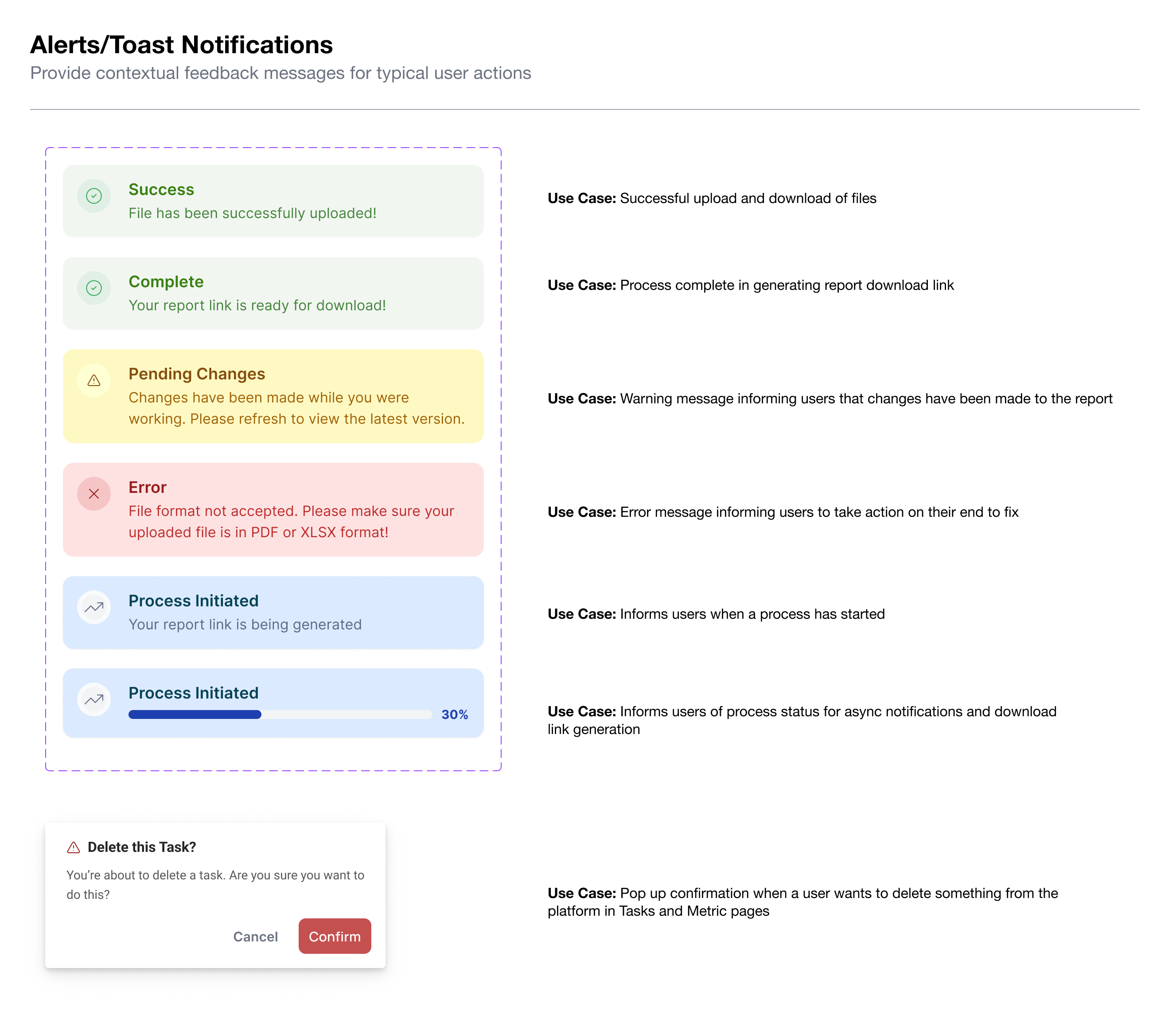The image size is (1176, 1015).
Task: Click the red X icon in Error toast
Action: pyautogui.click(x=93, y=494)
